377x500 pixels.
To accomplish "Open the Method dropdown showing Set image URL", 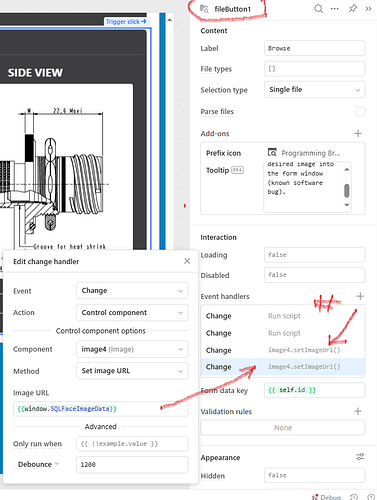I will pos(132,371).
